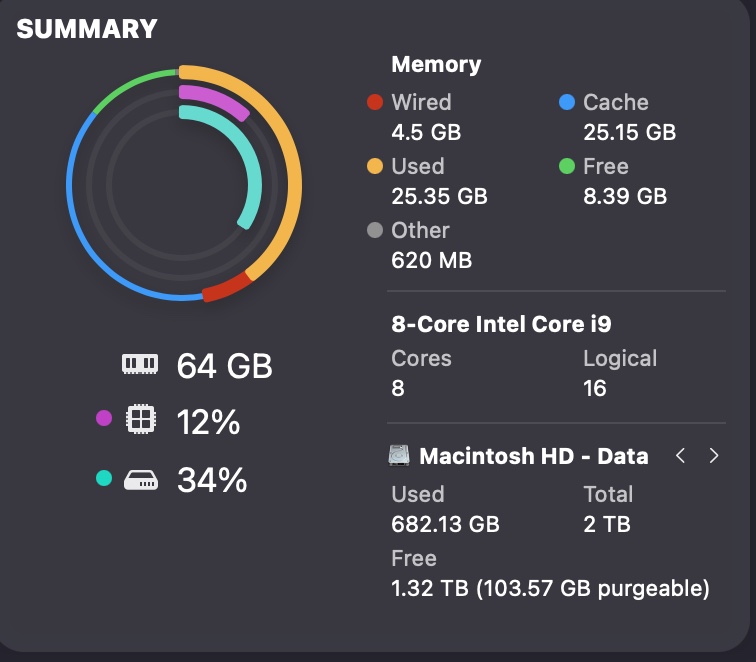Click the yellow Used memory dot
The height and width of the screenshot is (662, 756).
(375, 166)
